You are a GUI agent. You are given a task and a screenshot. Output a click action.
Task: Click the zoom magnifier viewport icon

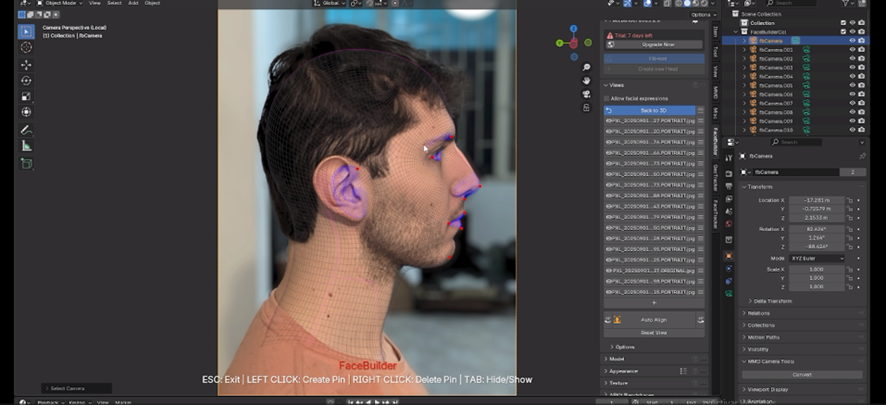pyautogui.click(x=587, y=67)
